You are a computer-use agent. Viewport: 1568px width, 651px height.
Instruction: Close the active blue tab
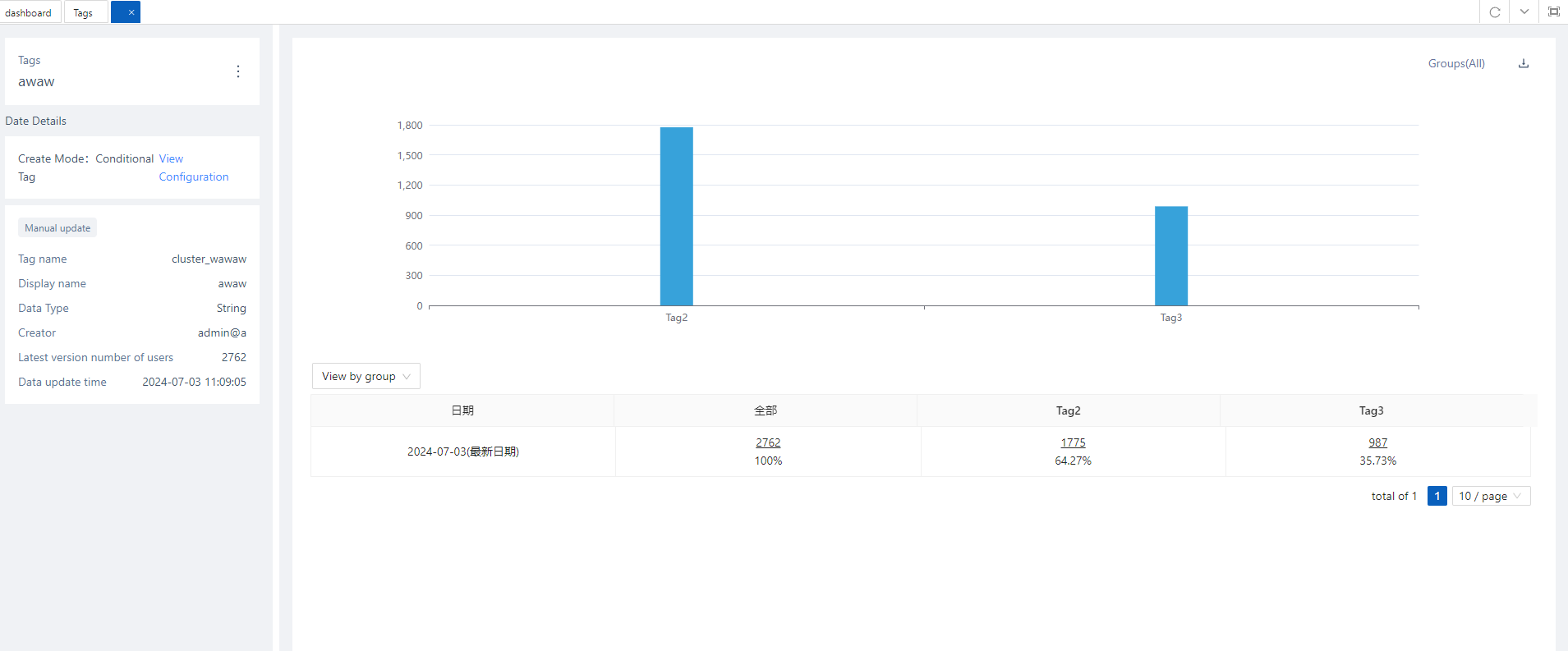click(131, 12)
